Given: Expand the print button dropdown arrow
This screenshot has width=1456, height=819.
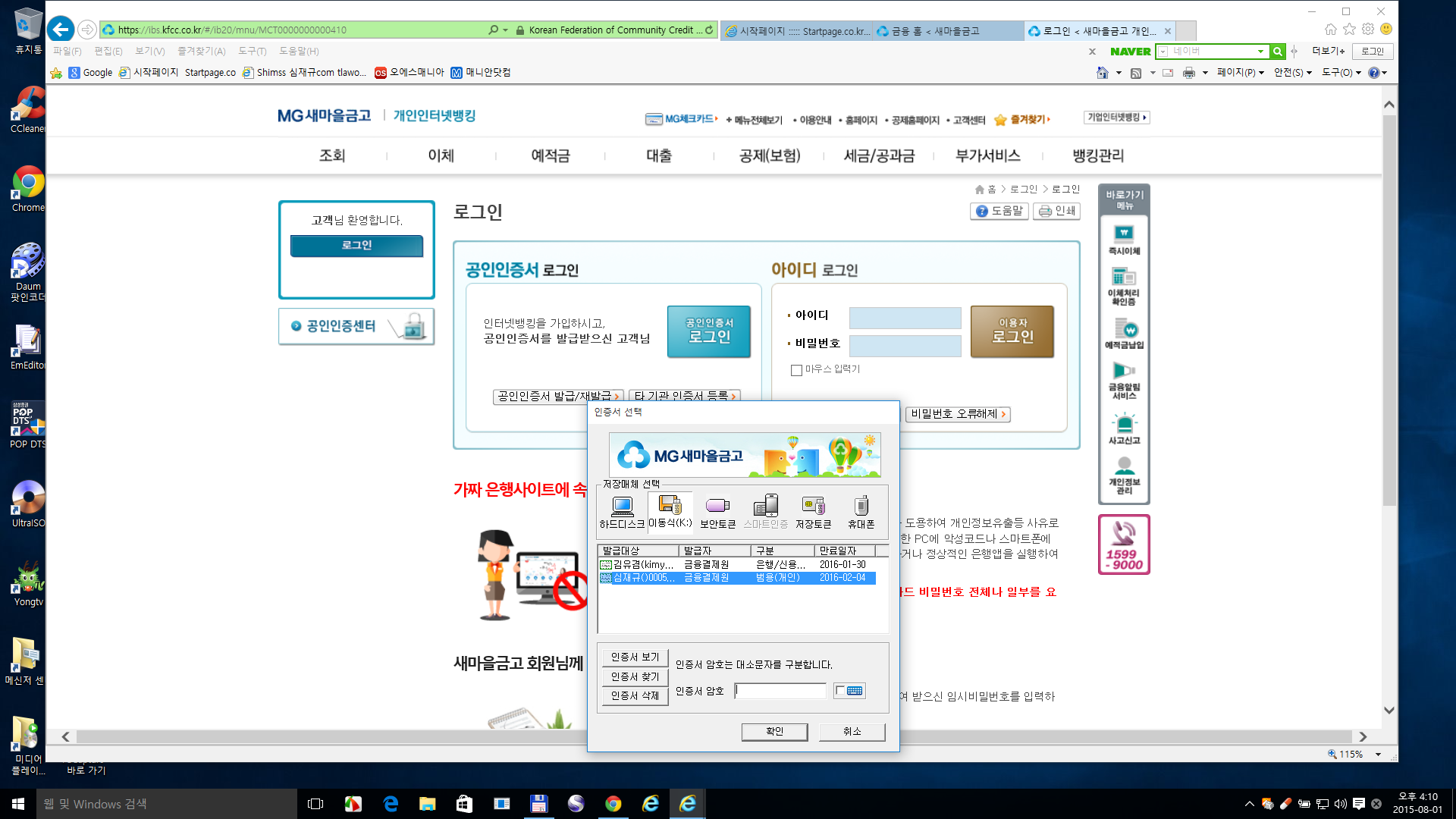Looking at the screenshot, I should coord(1205,73).
